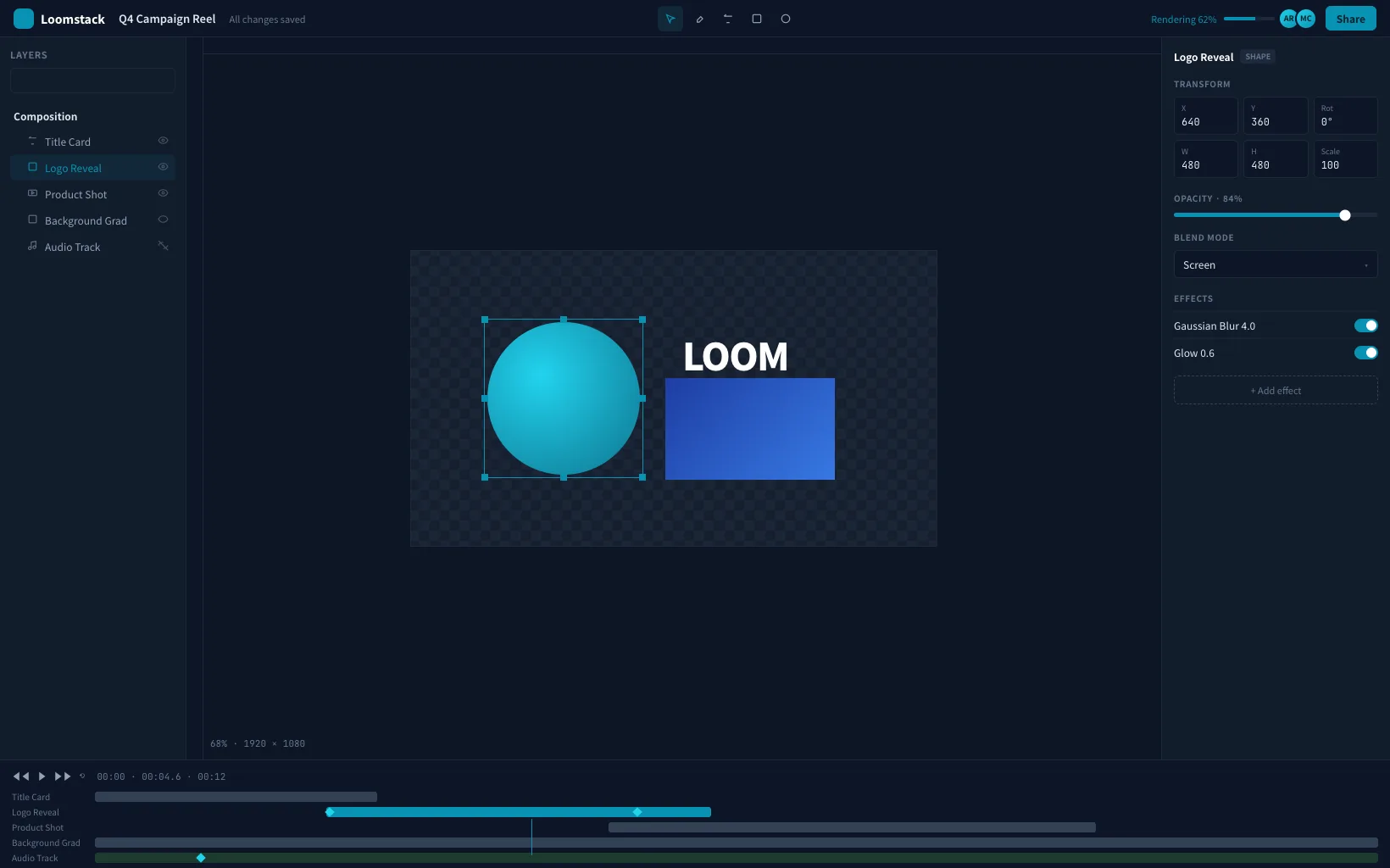Click the Audio Track music note icon
Screen dimensions: 1390x868
click(32, 246)
